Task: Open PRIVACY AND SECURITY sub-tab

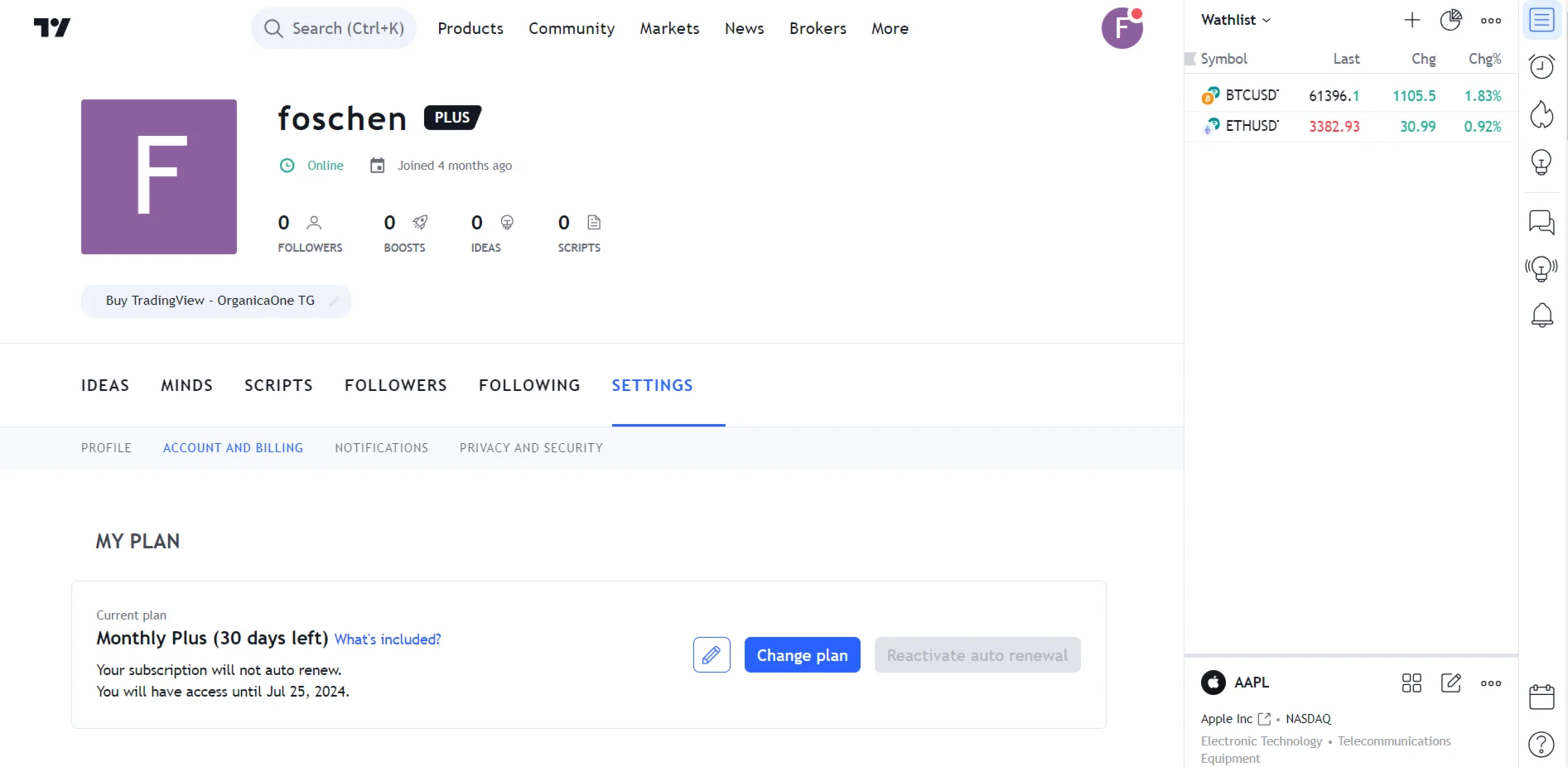Action: [x=531, y=448]
